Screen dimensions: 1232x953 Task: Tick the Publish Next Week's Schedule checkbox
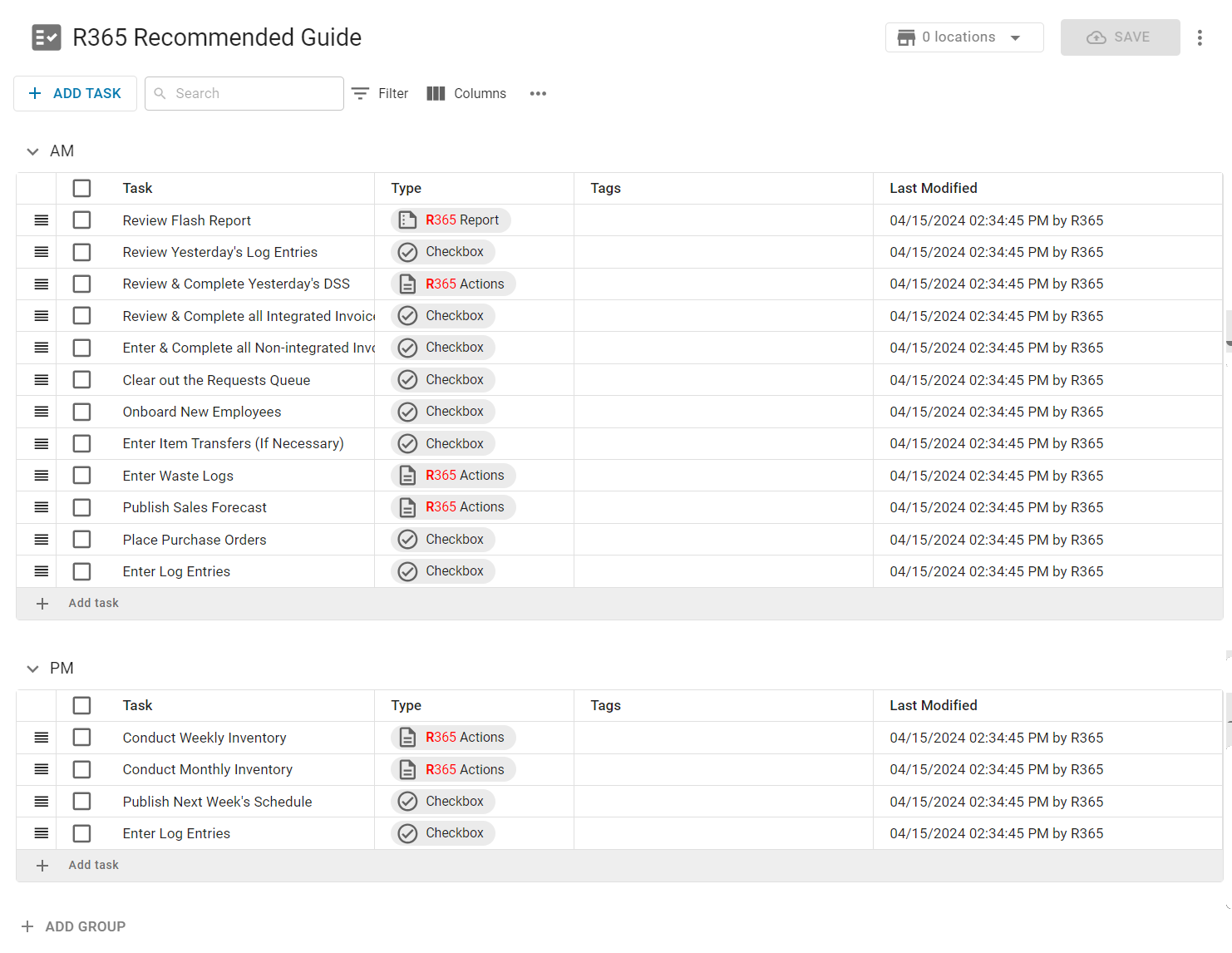(x=81, y=802)
